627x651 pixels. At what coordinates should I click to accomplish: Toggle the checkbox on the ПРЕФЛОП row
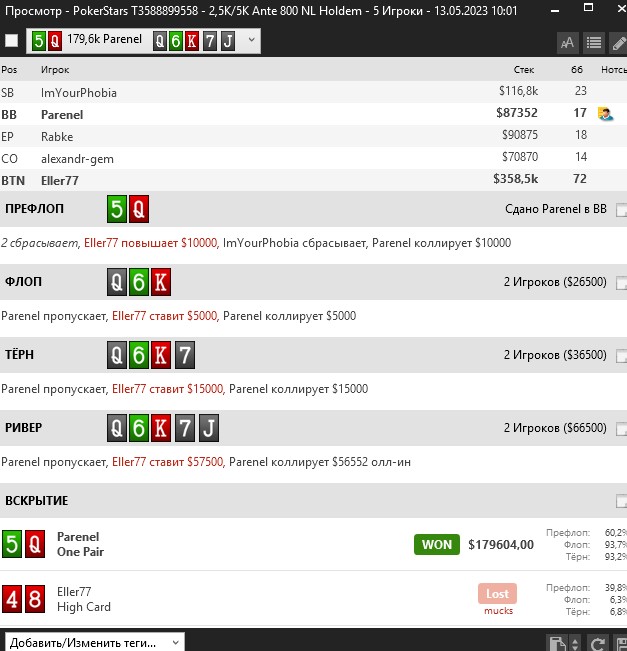click(x=621, y=210)
